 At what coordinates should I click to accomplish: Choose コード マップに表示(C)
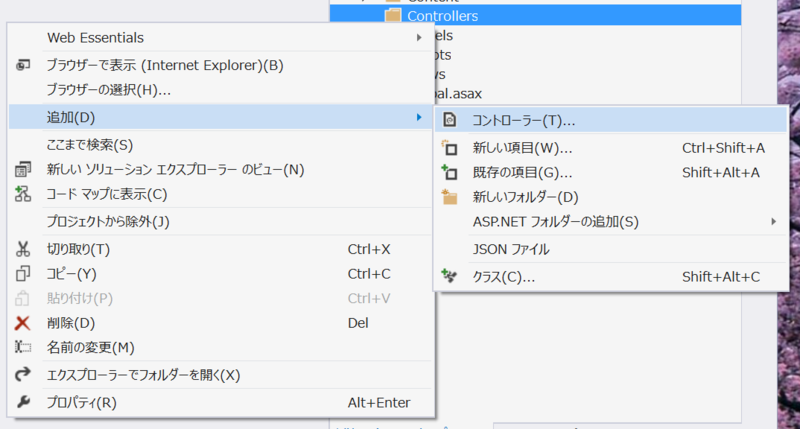coord(220,194)
